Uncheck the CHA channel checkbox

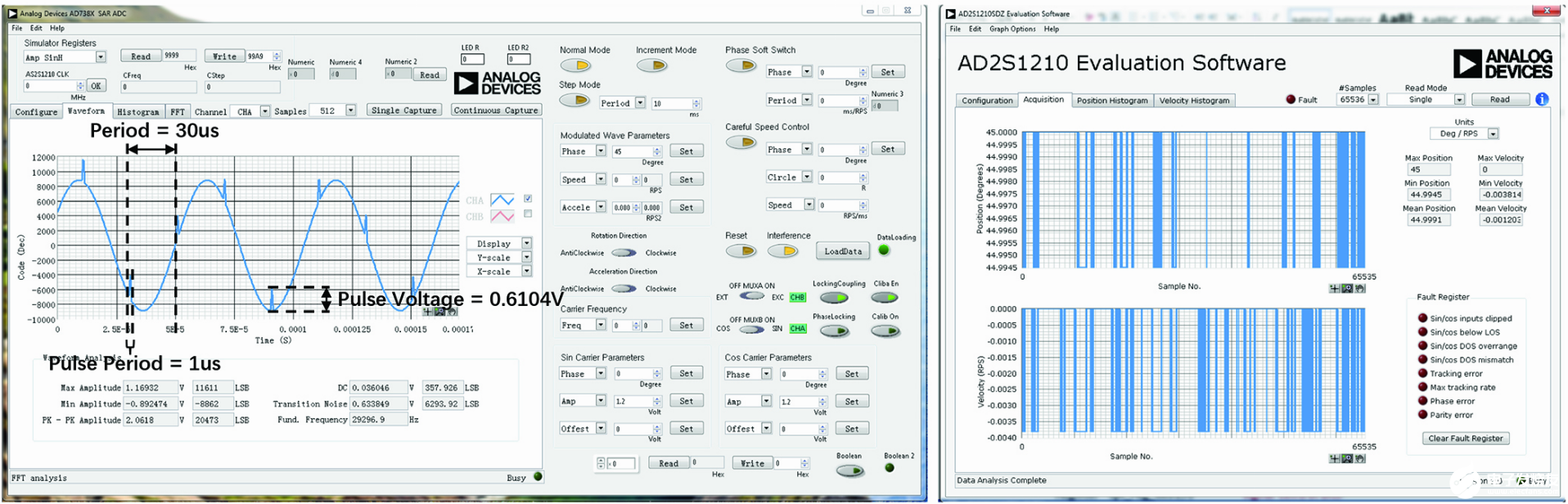pyautogui.click(x=528, y=199)
